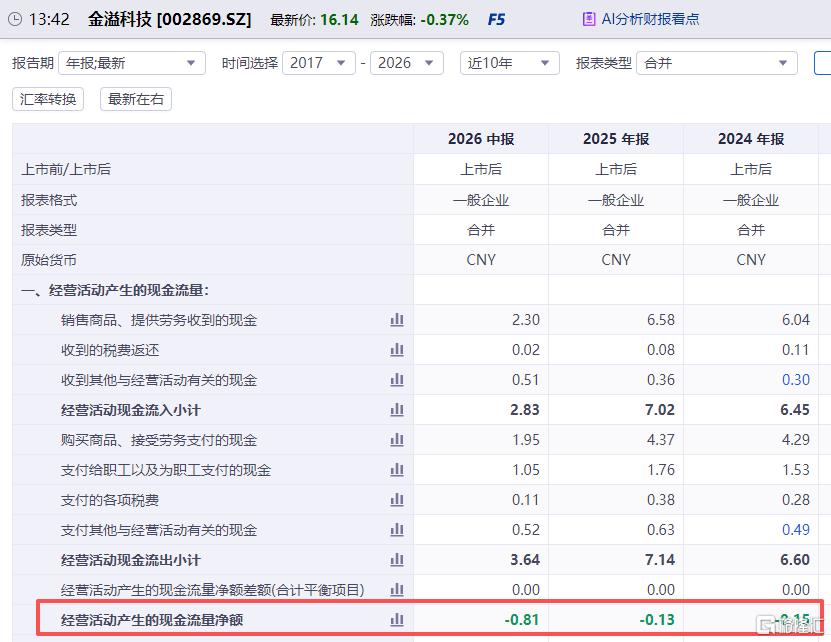This screenshot has width=831, height=642.
Task: Open the 近10年 range dropdown
Action: [509, 63]
